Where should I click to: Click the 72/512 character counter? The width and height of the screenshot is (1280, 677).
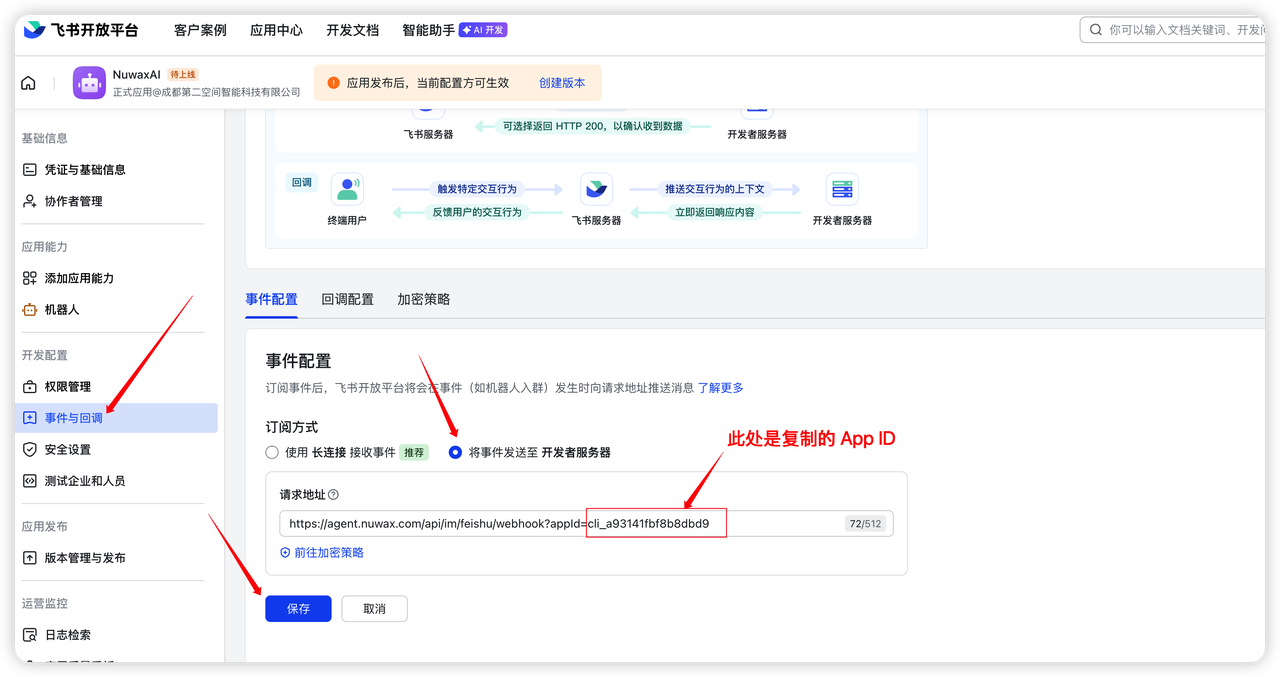coord(865,524)
